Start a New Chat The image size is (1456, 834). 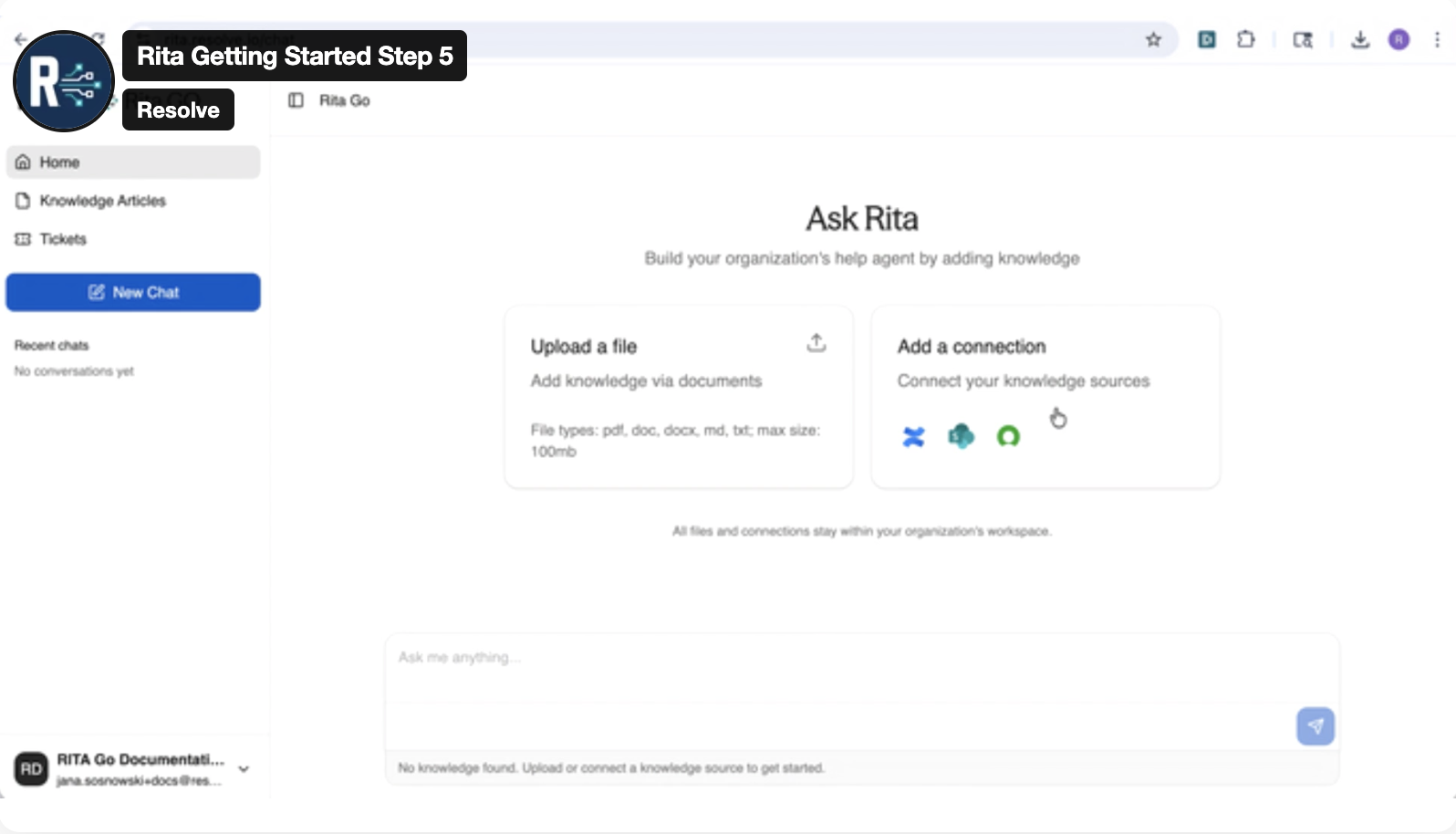click(x=133, y=292)
